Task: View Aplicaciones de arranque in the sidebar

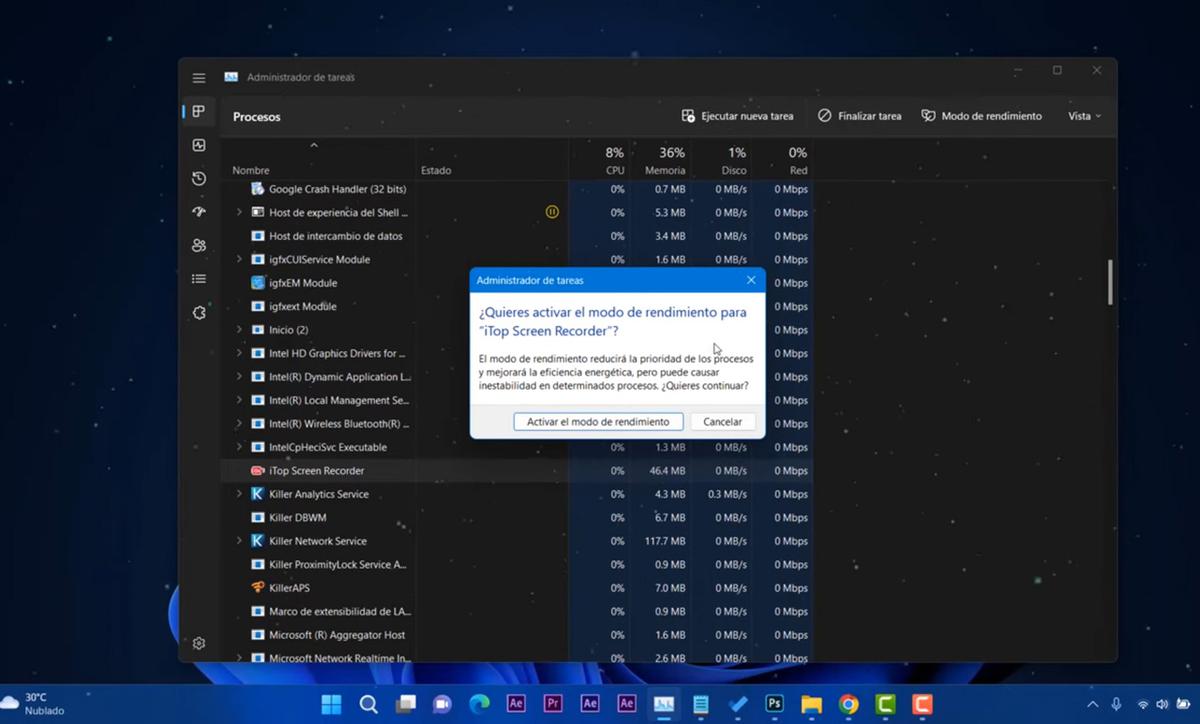Action: tap(198, 211)
